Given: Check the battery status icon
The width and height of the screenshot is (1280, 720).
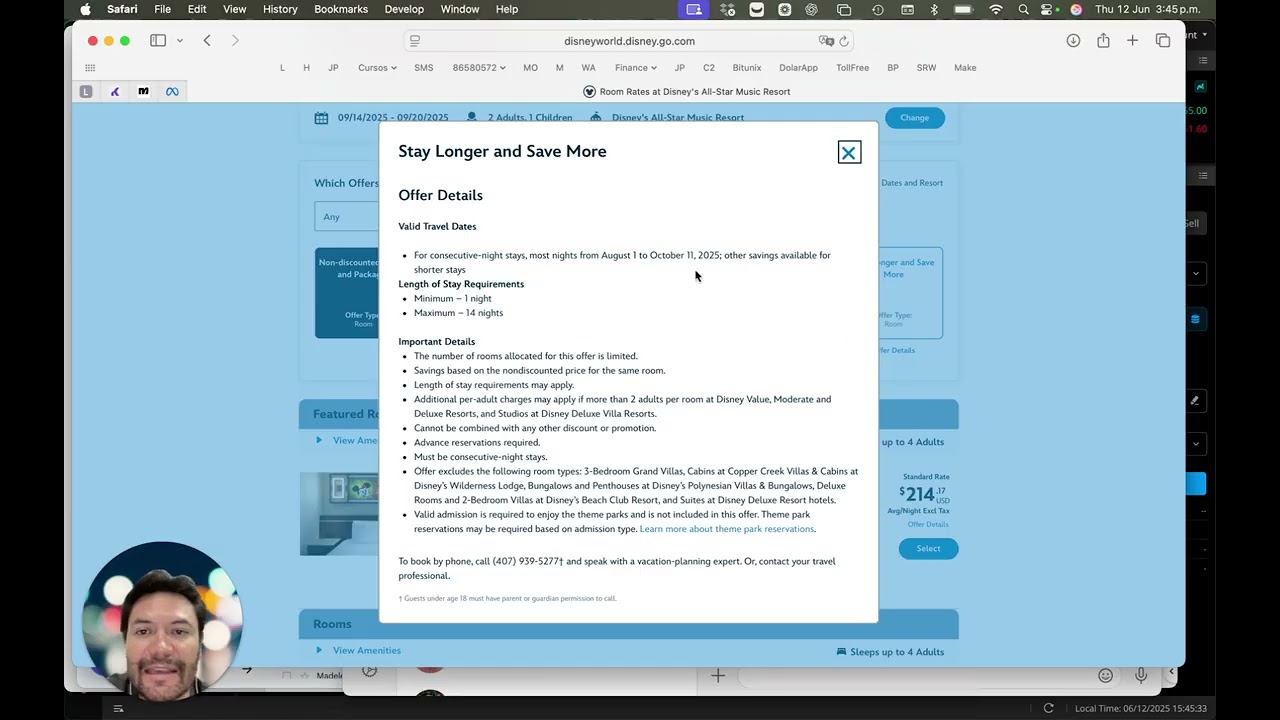Looking at the screenshot, I should pos(964,10).
